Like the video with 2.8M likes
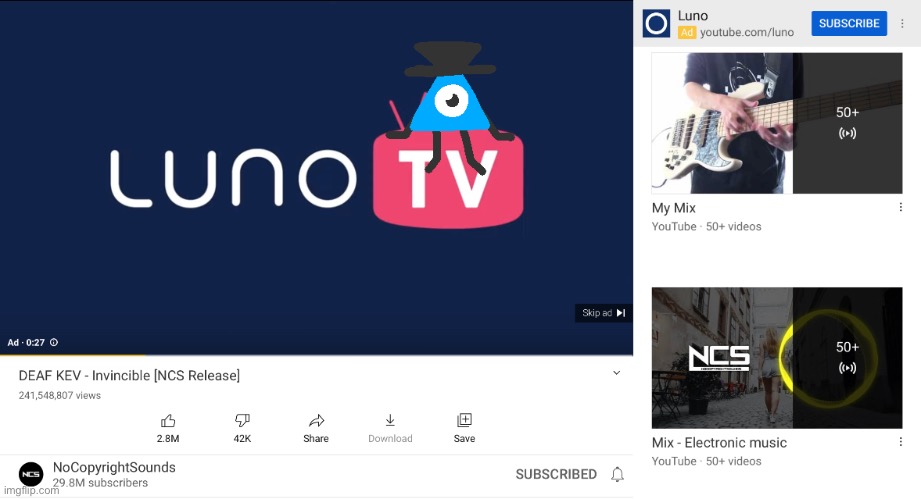The height and width of the screenshot is (499, 921). [x=168, y=428]
